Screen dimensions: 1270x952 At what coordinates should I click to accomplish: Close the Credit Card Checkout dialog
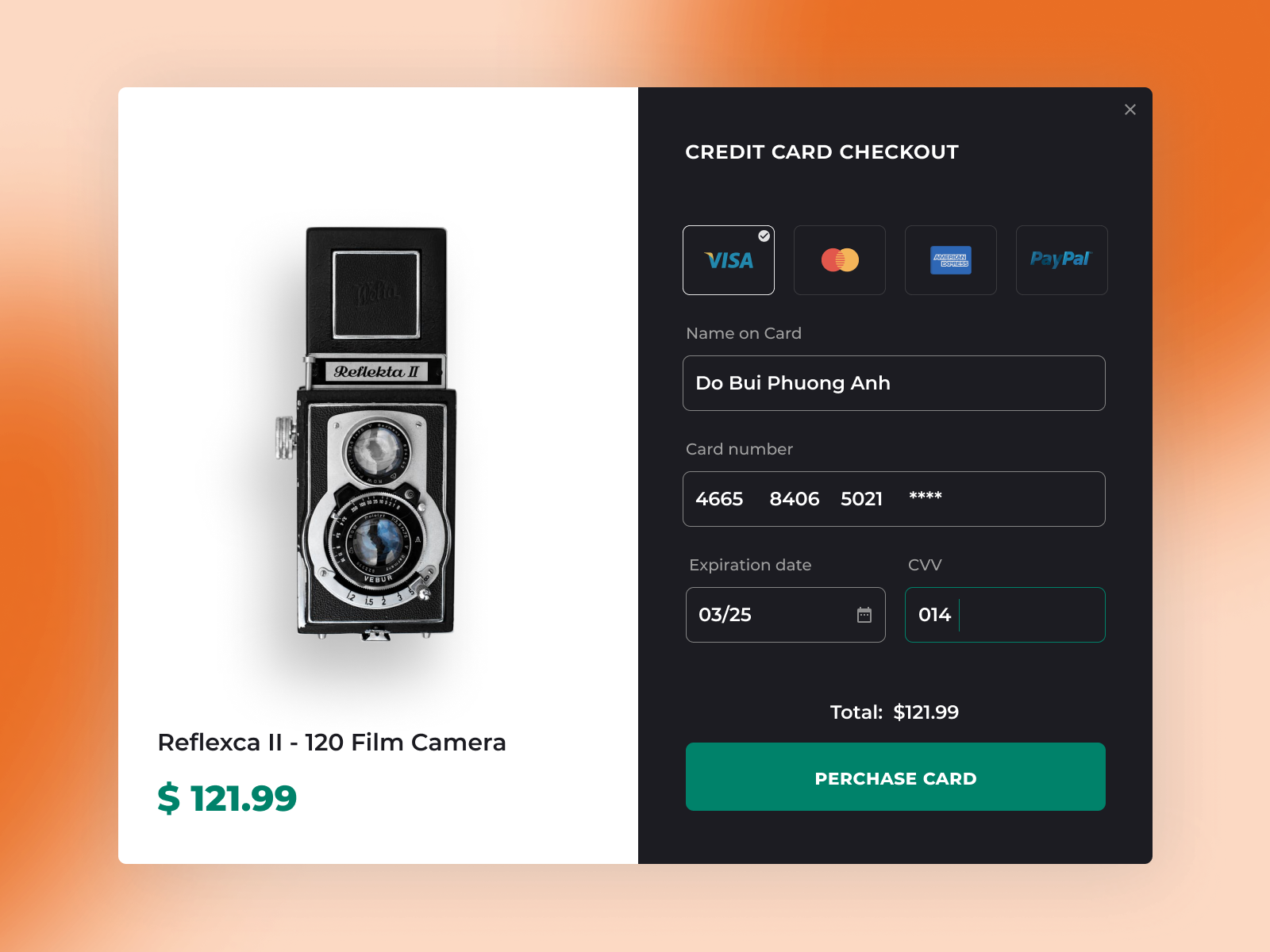tap(1130, 109)
